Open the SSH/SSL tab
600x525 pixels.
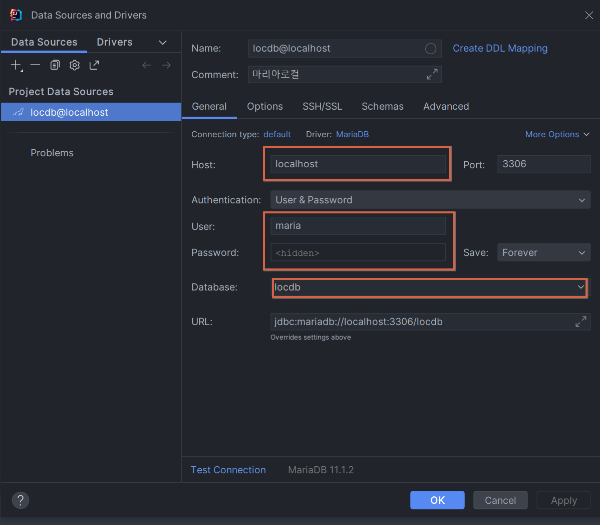pyautogui.click(x=322, y=106)
